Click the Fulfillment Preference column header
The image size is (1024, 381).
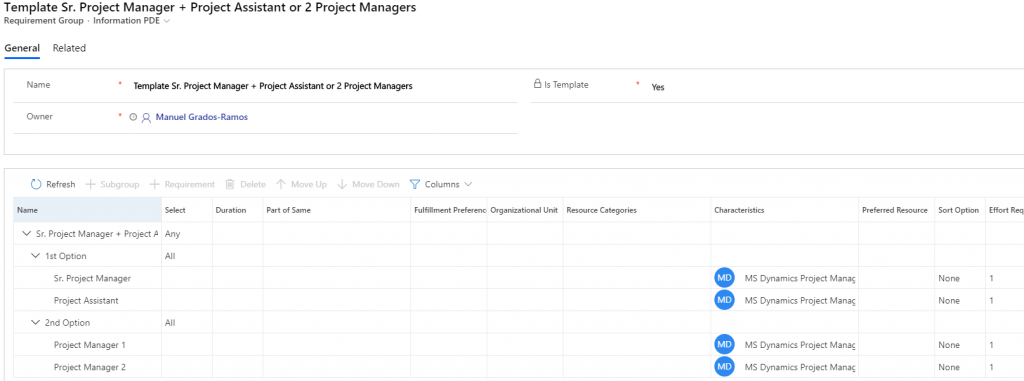[449, 210]
